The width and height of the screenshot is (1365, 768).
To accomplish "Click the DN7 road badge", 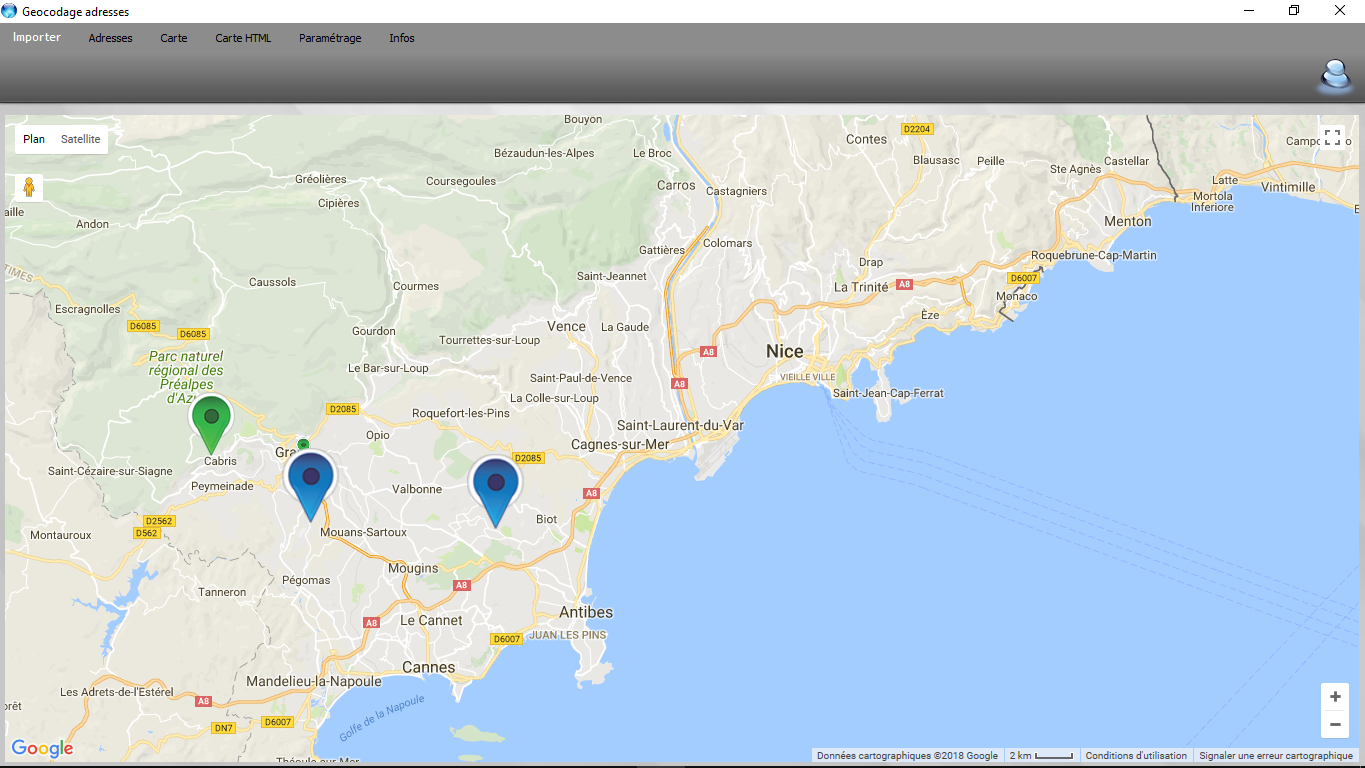I will 224,728.
